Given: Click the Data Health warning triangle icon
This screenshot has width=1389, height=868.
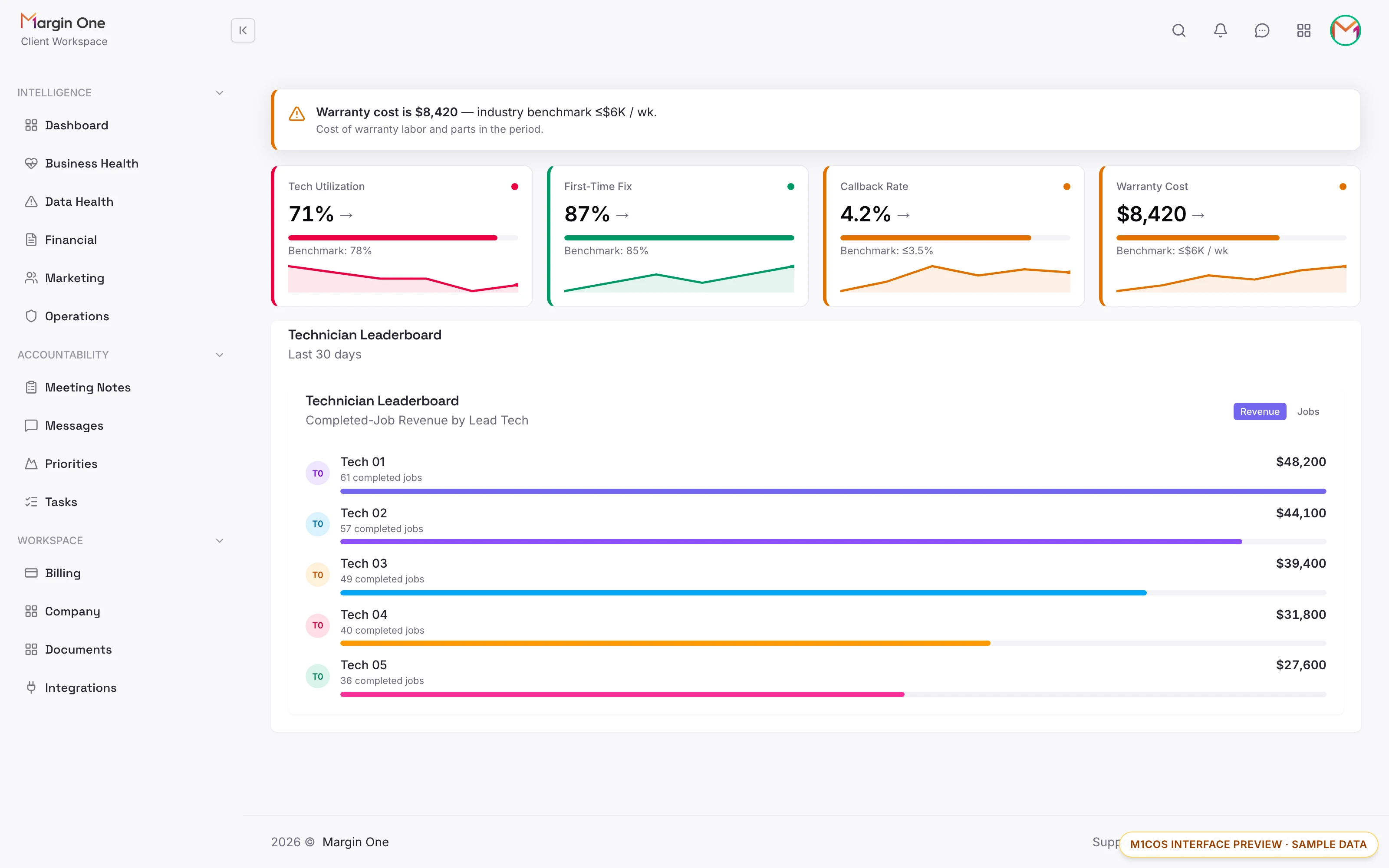Looking at the screenshot, I should pyautogui.click(x=31, y=201).
